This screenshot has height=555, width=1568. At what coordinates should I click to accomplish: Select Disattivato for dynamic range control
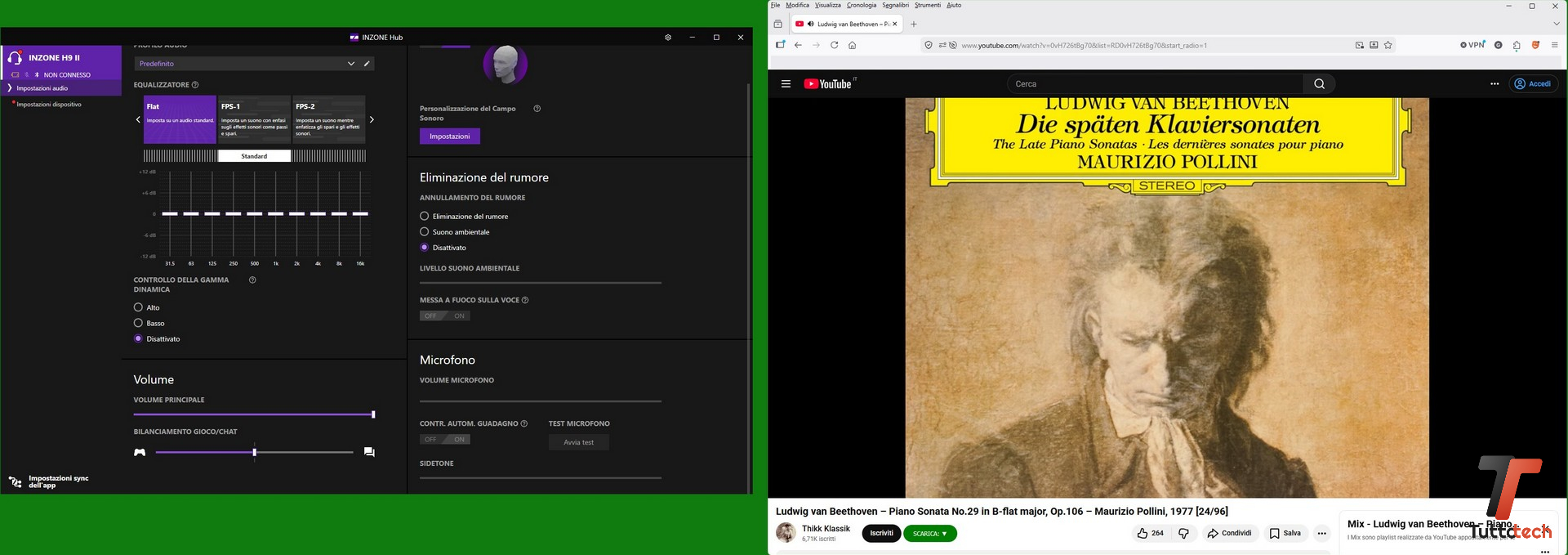[x=138, y=338]
